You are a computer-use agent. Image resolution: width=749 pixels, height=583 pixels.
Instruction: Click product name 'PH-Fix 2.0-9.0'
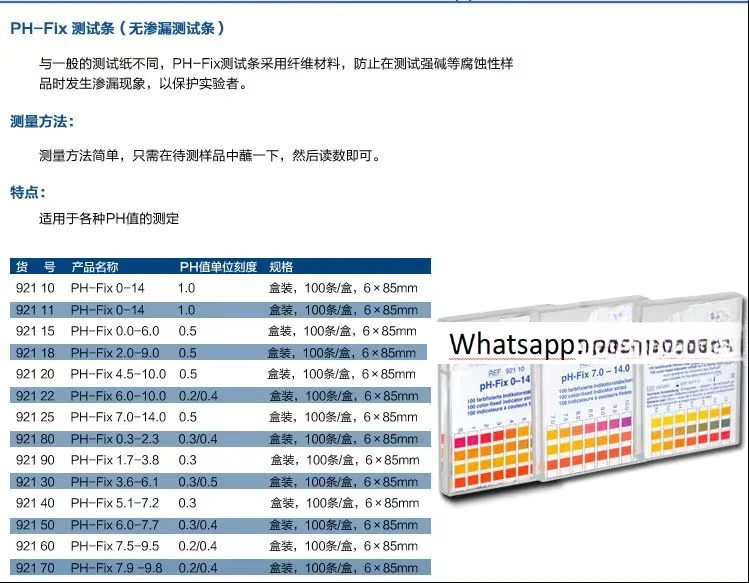115,353
